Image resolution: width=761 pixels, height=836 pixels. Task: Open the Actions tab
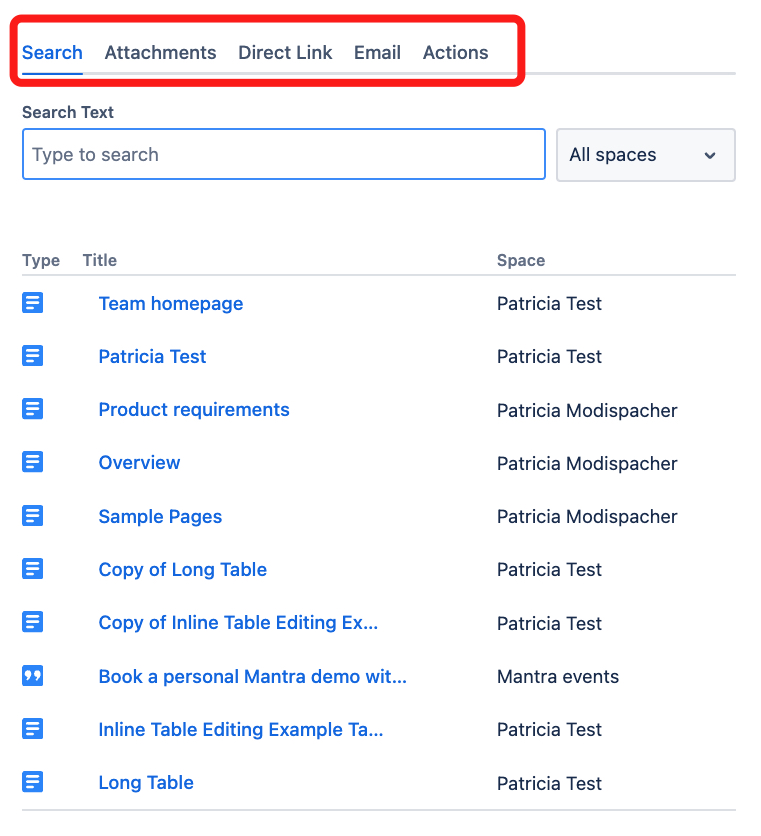455,52
